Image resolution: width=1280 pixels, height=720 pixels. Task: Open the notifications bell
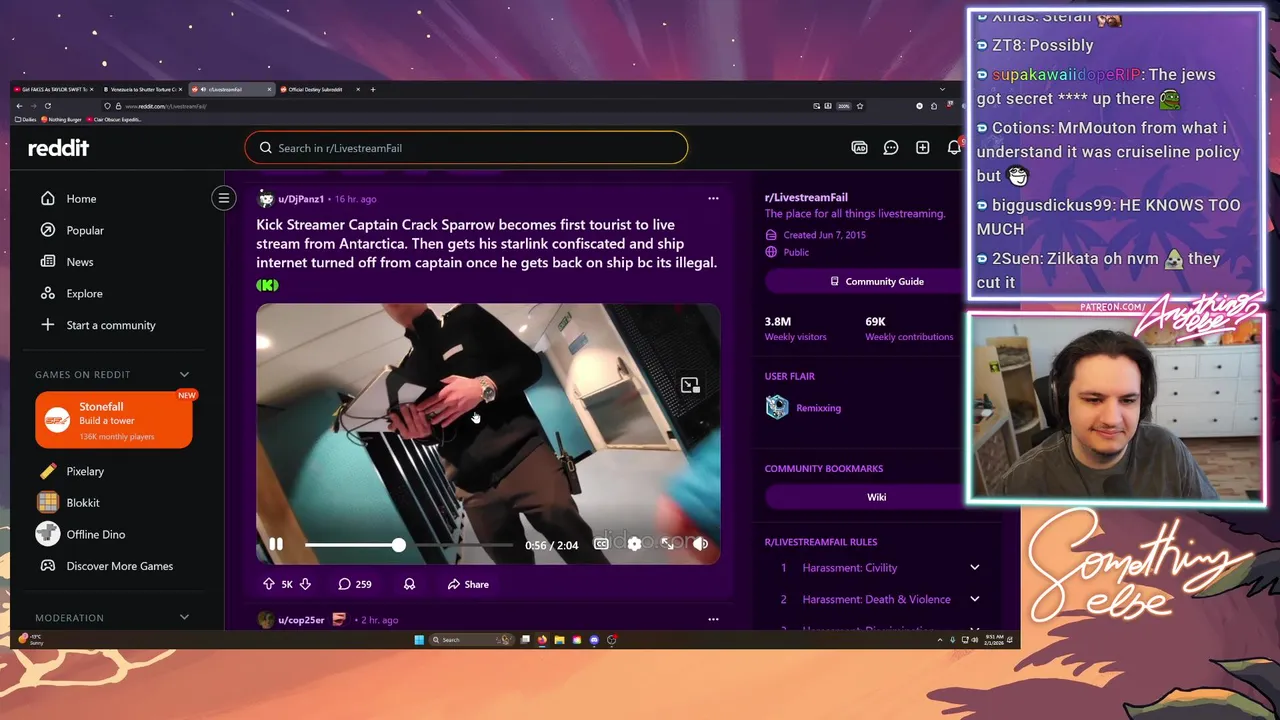[954, 148]
